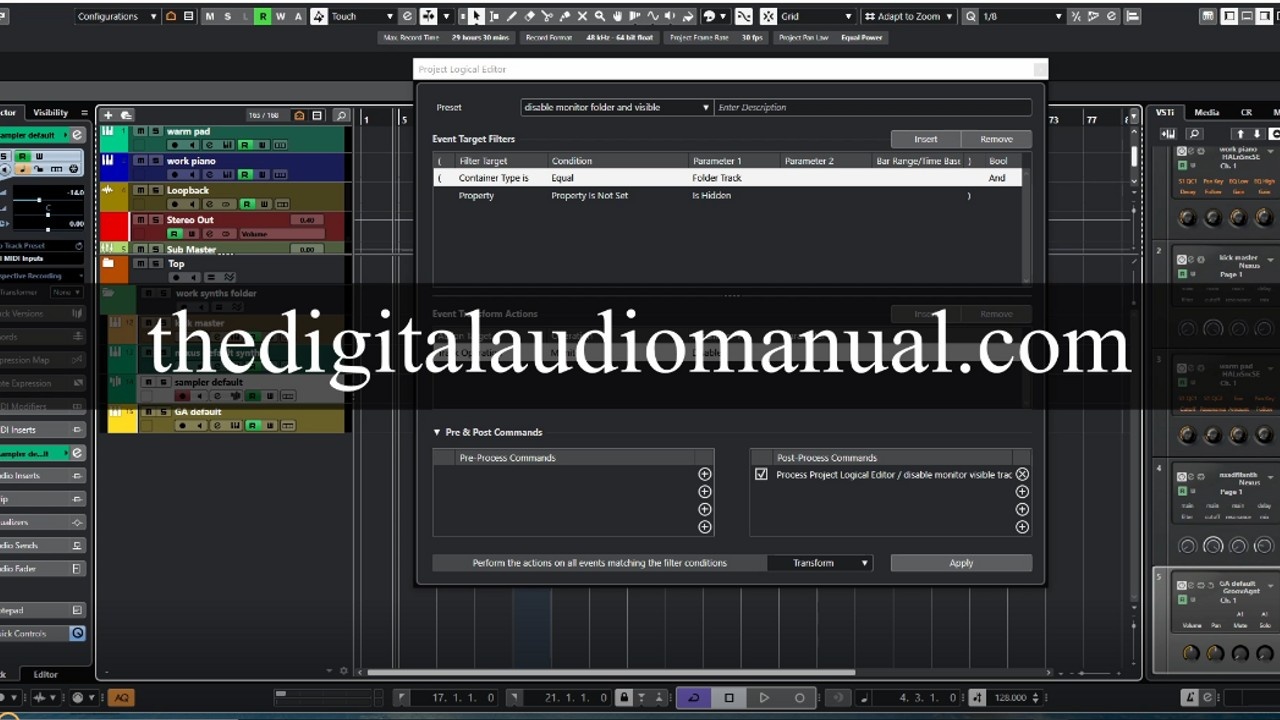
Task: Click the Track Presets icon beside Add Track
Action: [126, 115]
